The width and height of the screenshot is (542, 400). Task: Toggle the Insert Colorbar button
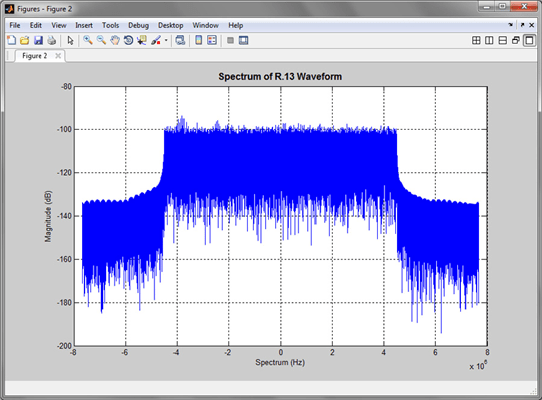(199, 40)
